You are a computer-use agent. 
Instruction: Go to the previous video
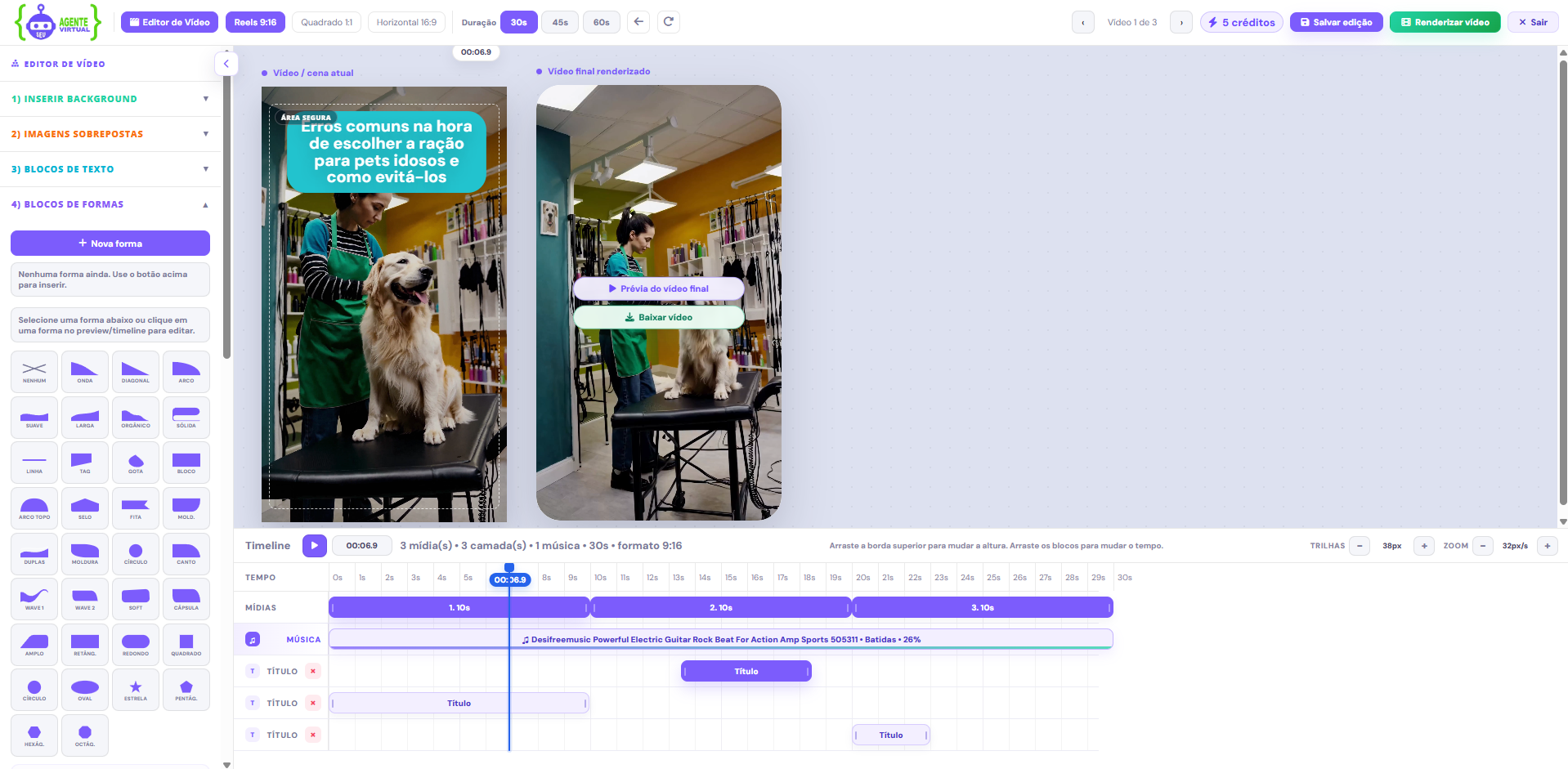[x=1083, y=22]
